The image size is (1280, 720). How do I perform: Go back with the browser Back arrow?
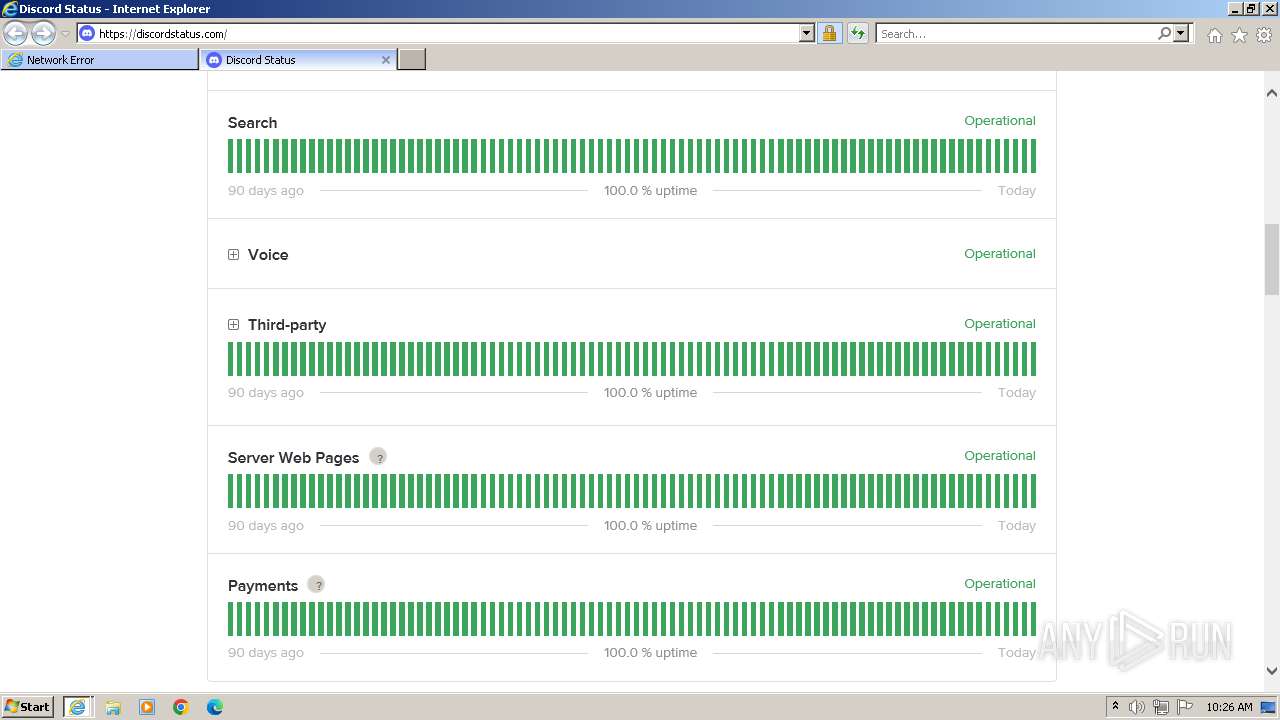16,34
